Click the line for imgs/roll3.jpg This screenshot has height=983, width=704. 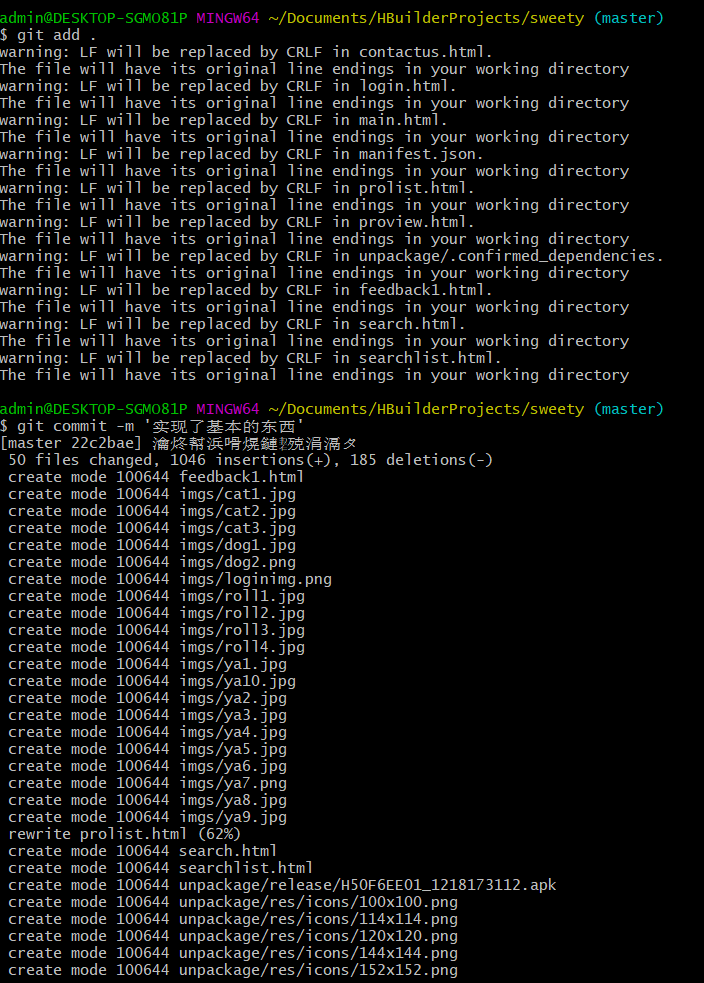(x=156, y=629)
